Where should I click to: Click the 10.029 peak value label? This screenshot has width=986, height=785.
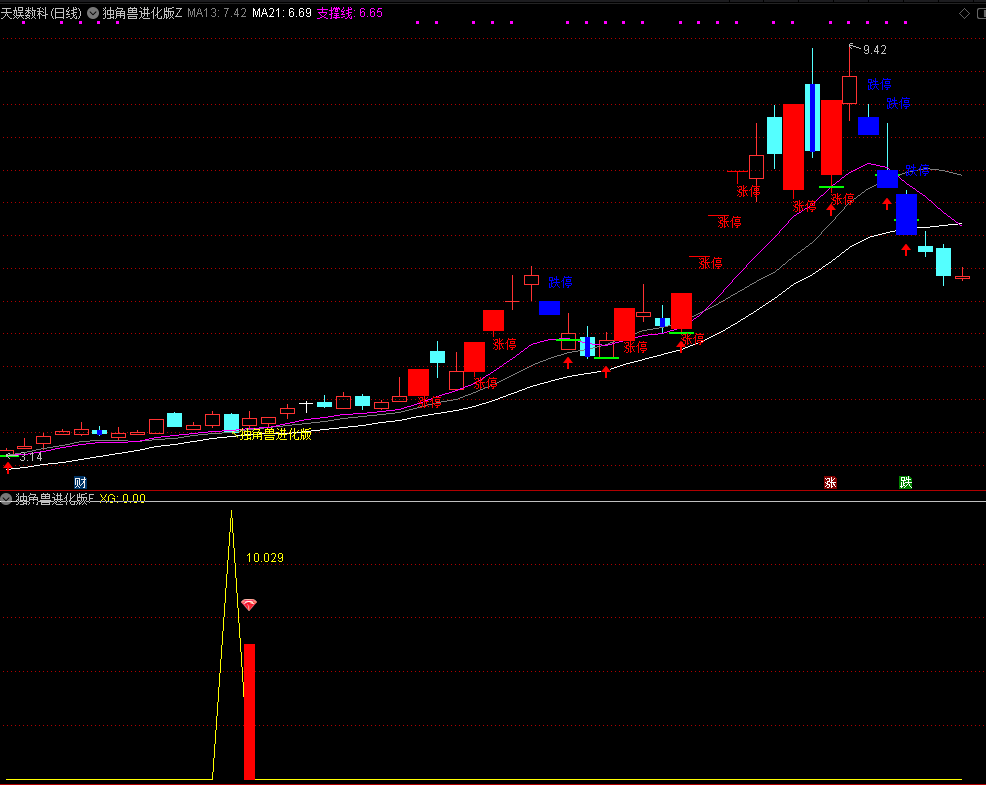[x=265, y=557]
